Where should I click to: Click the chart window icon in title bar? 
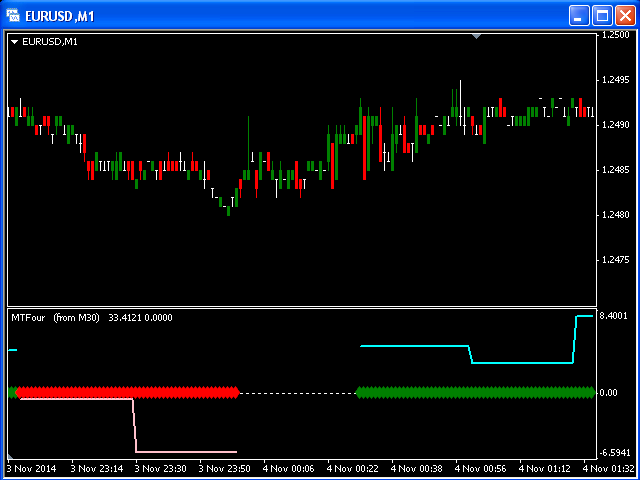pos(13,16)
